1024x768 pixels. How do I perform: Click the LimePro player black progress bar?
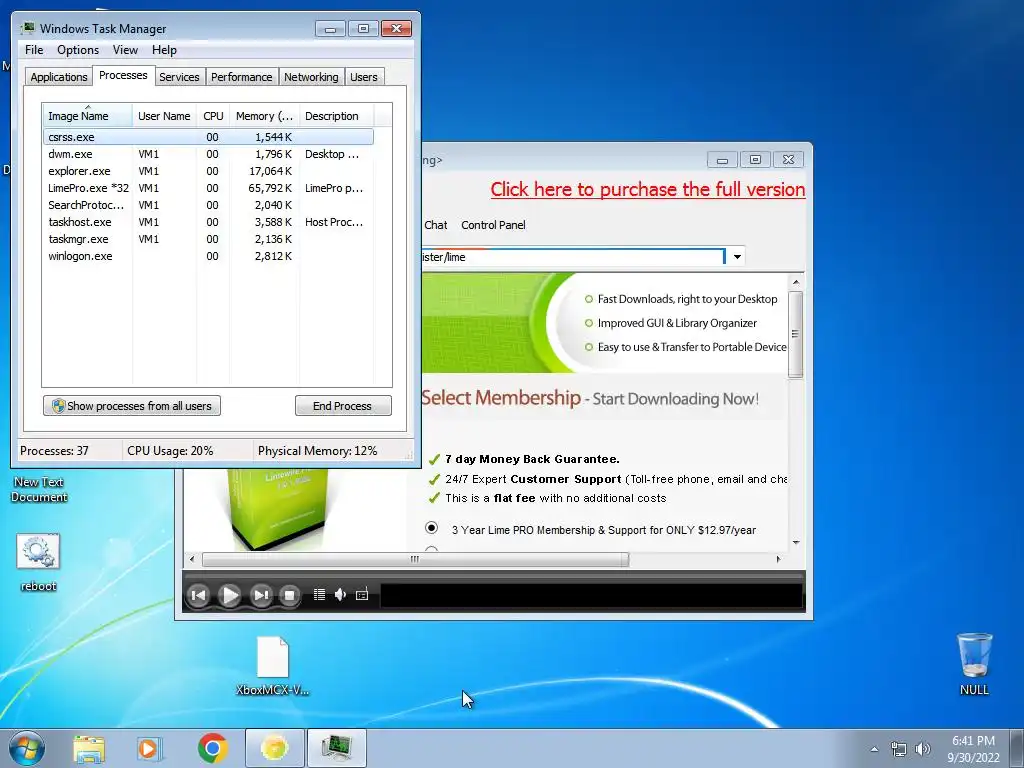[x=591, y=595]
